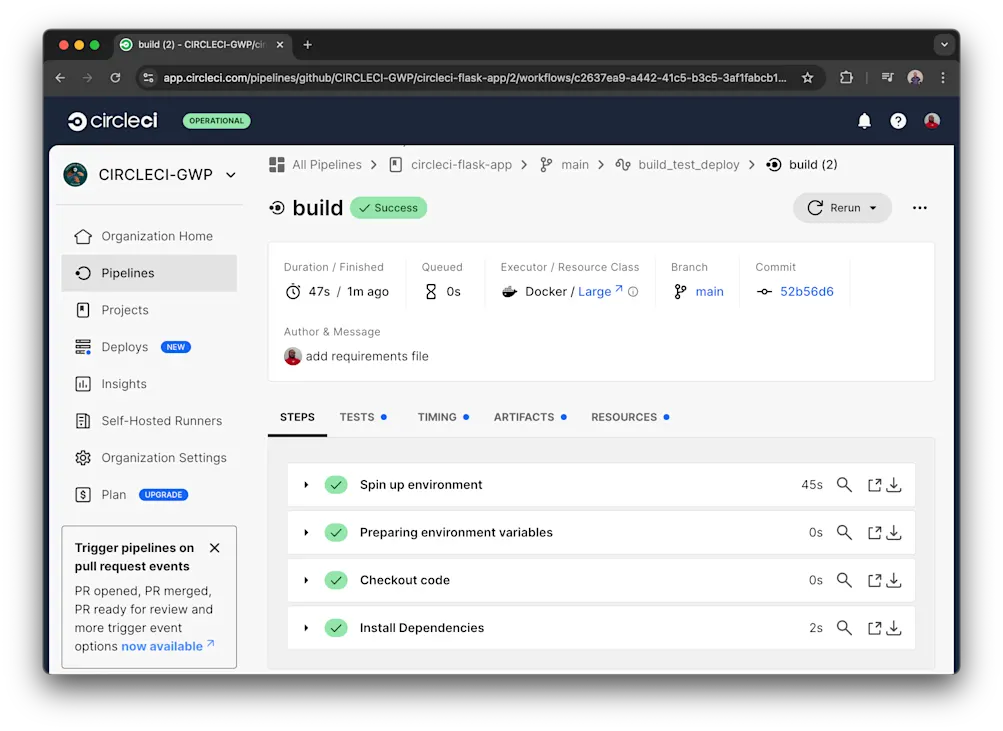Open the three-dot more actions menu
This screenshot has width=1003, height=731.
[920, 208]
